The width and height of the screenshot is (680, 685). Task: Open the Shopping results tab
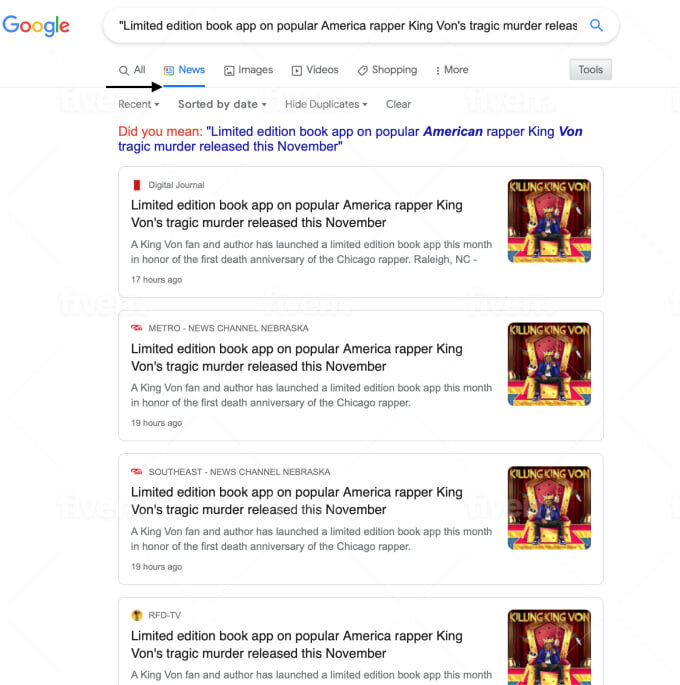[387, 70]
